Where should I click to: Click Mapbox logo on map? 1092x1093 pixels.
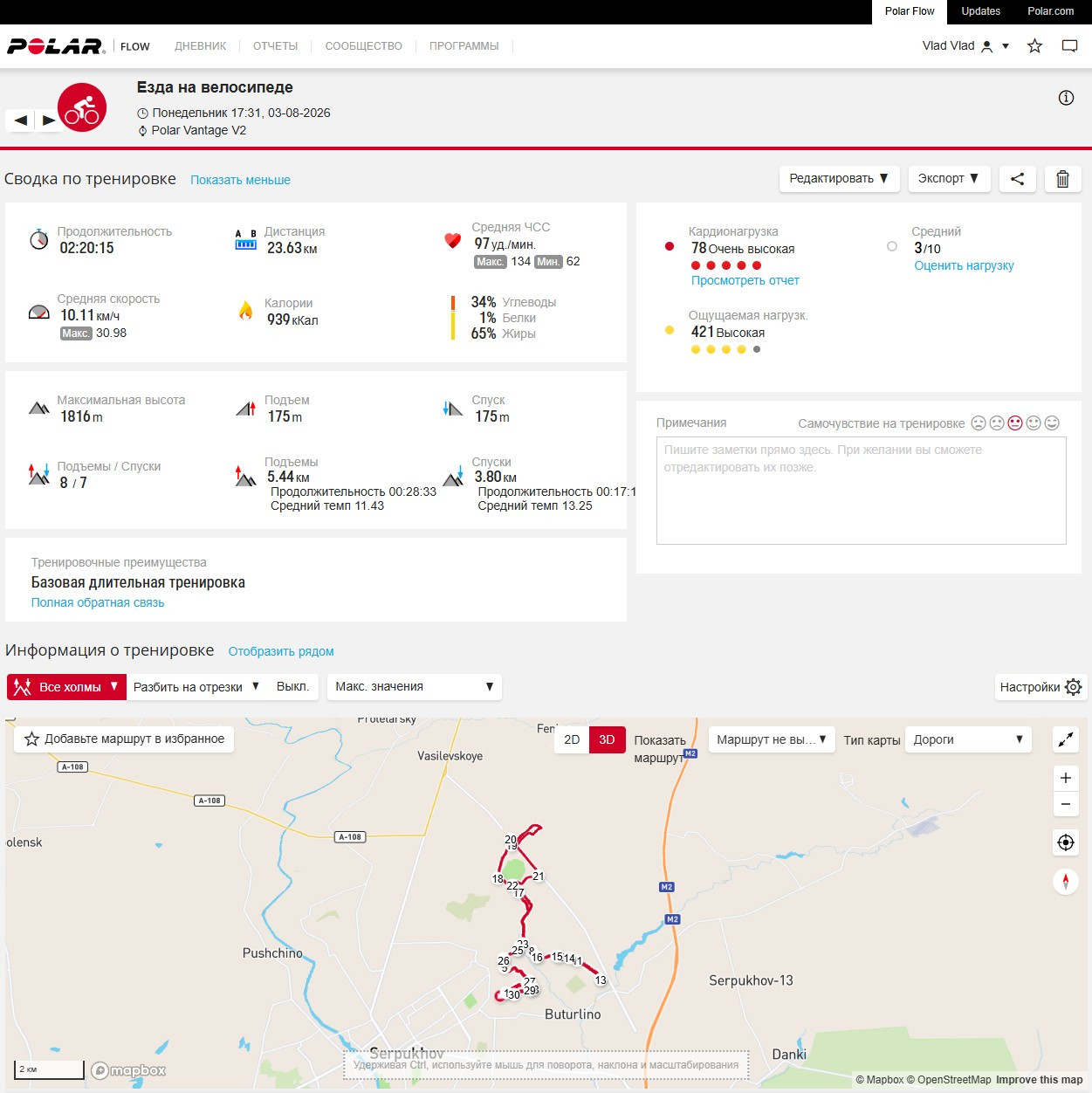click(x=128, y=1070)
